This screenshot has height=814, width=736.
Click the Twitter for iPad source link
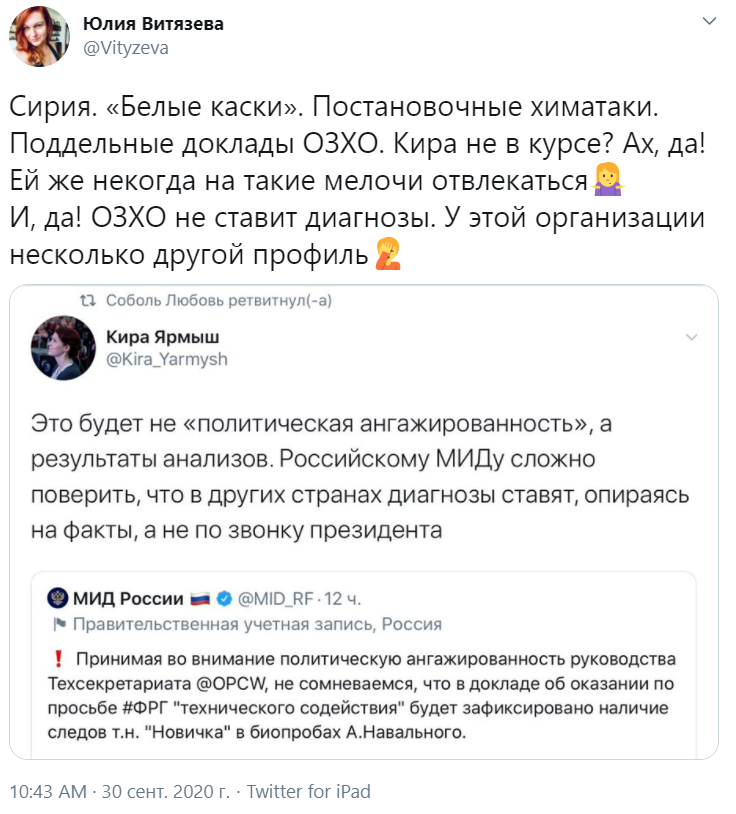(x=308, y=792)
